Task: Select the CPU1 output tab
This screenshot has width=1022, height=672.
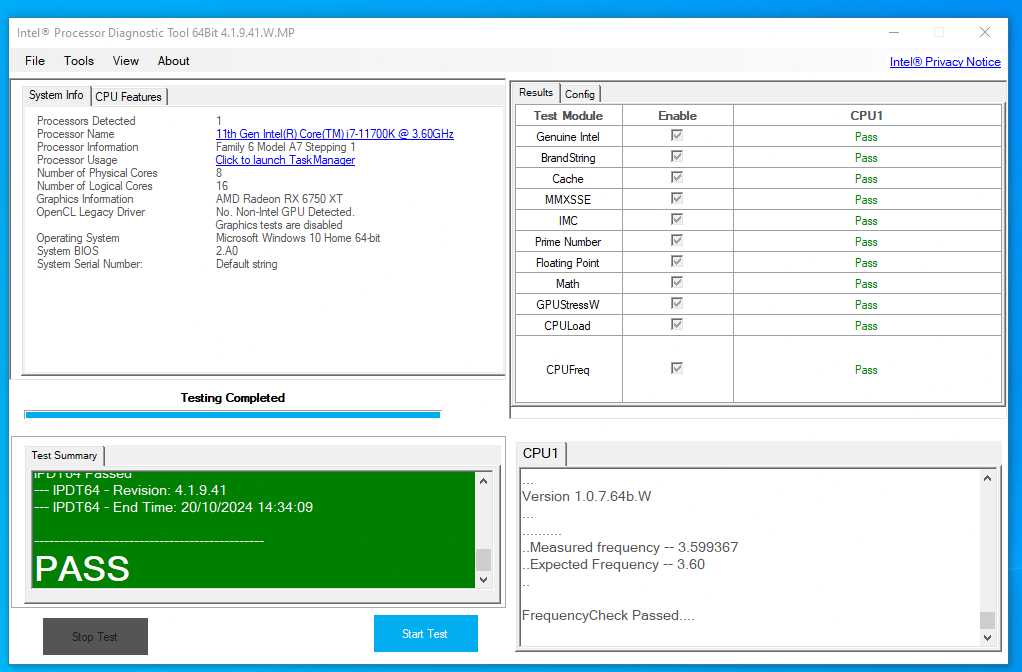Action: point(540,453)
